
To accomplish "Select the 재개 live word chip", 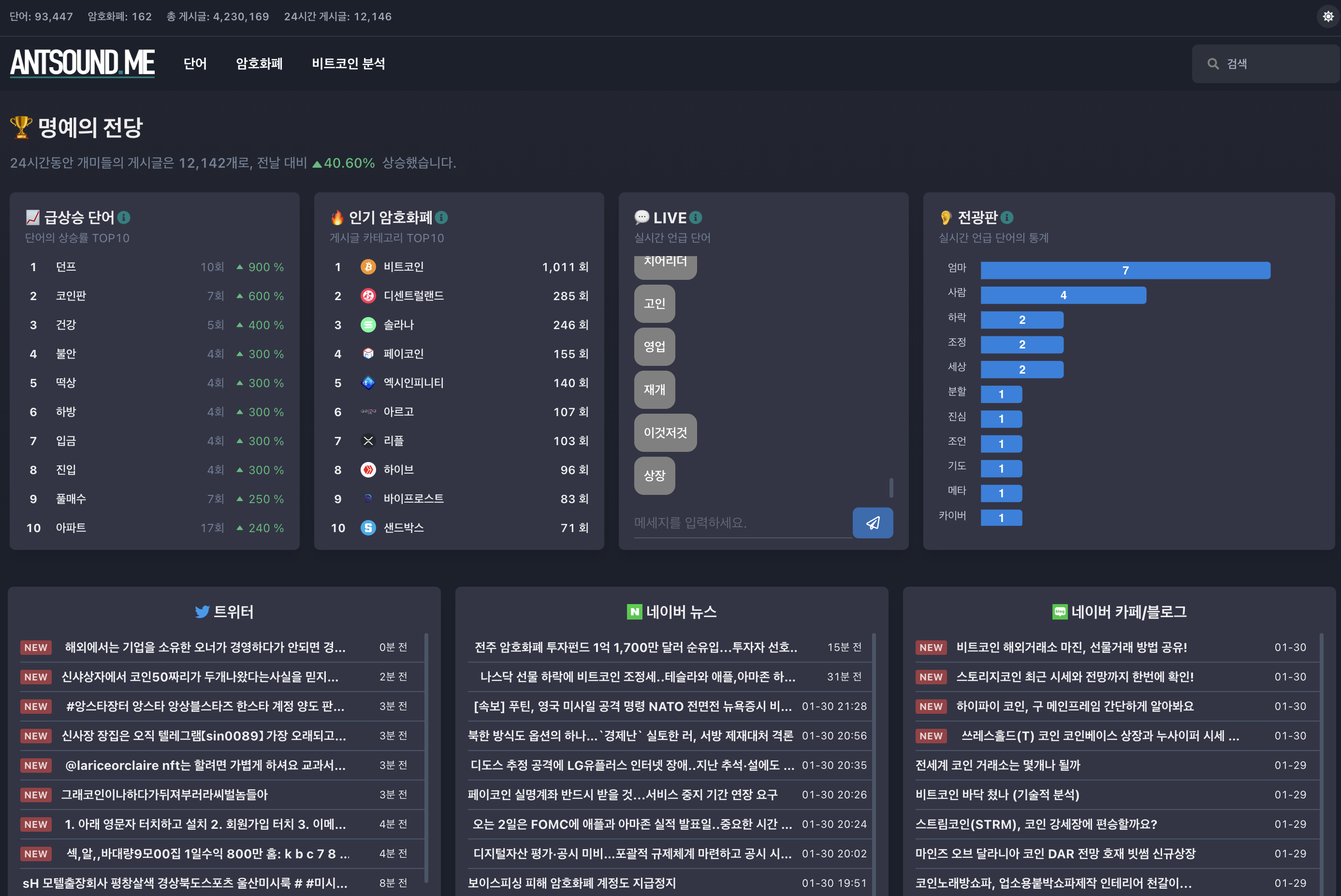I will coord(655,390).
